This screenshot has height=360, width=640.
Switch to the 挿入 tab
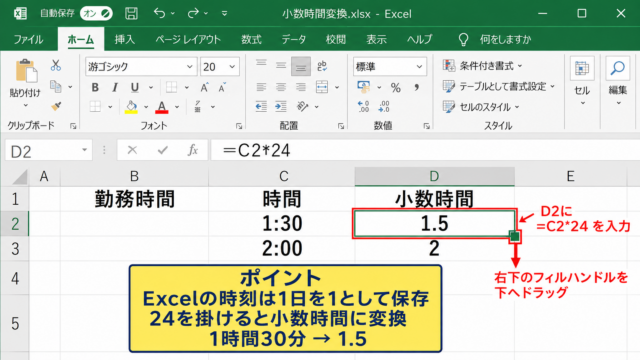tap(124, 40)
